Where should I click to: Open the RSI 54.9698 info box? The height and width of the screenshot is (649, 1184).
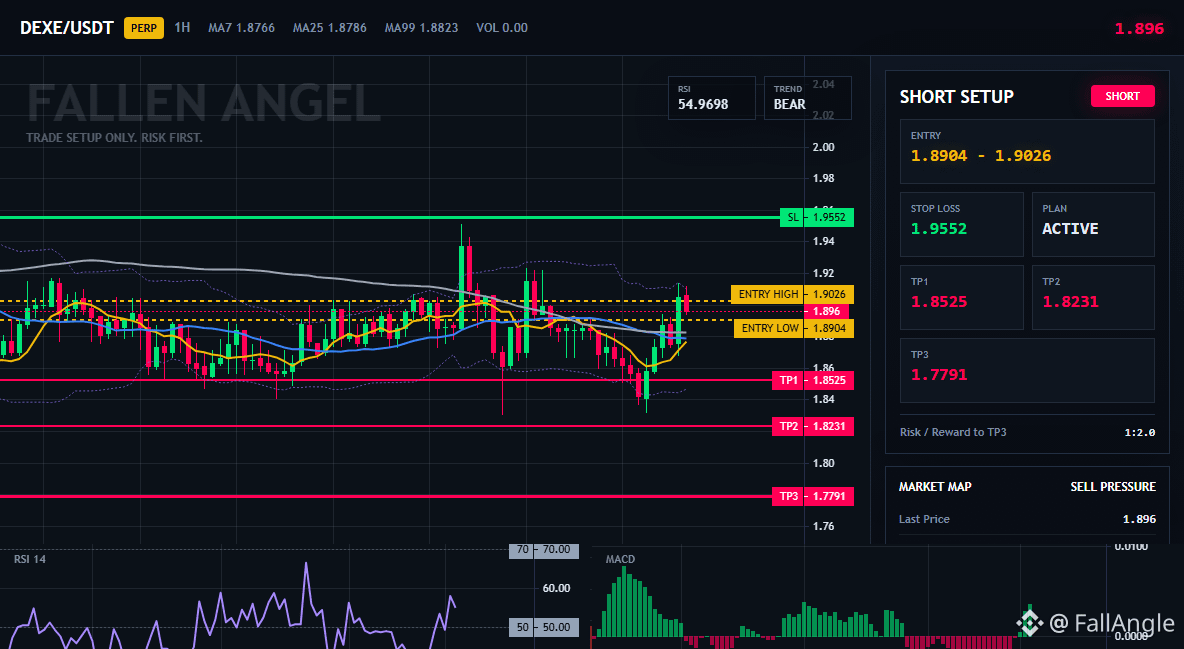[711, 97]
